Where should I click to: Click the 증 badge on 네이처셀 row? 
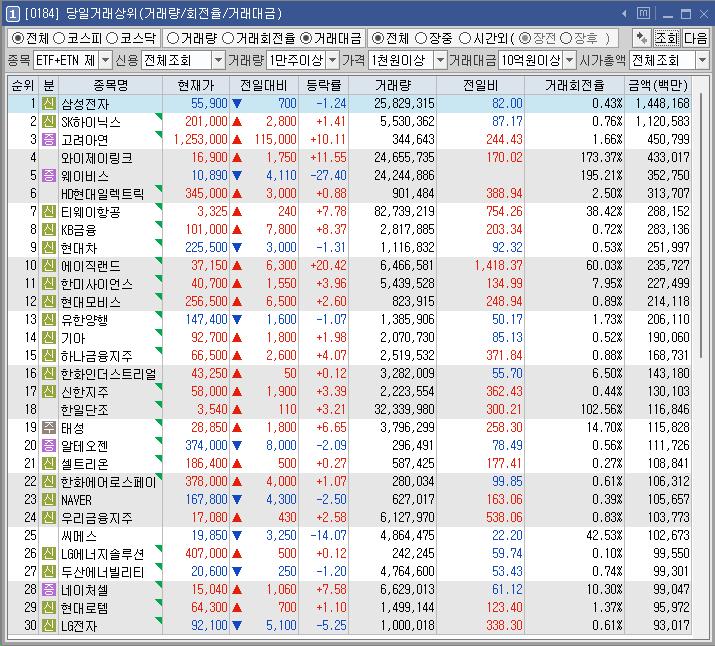tap(49, 589)
